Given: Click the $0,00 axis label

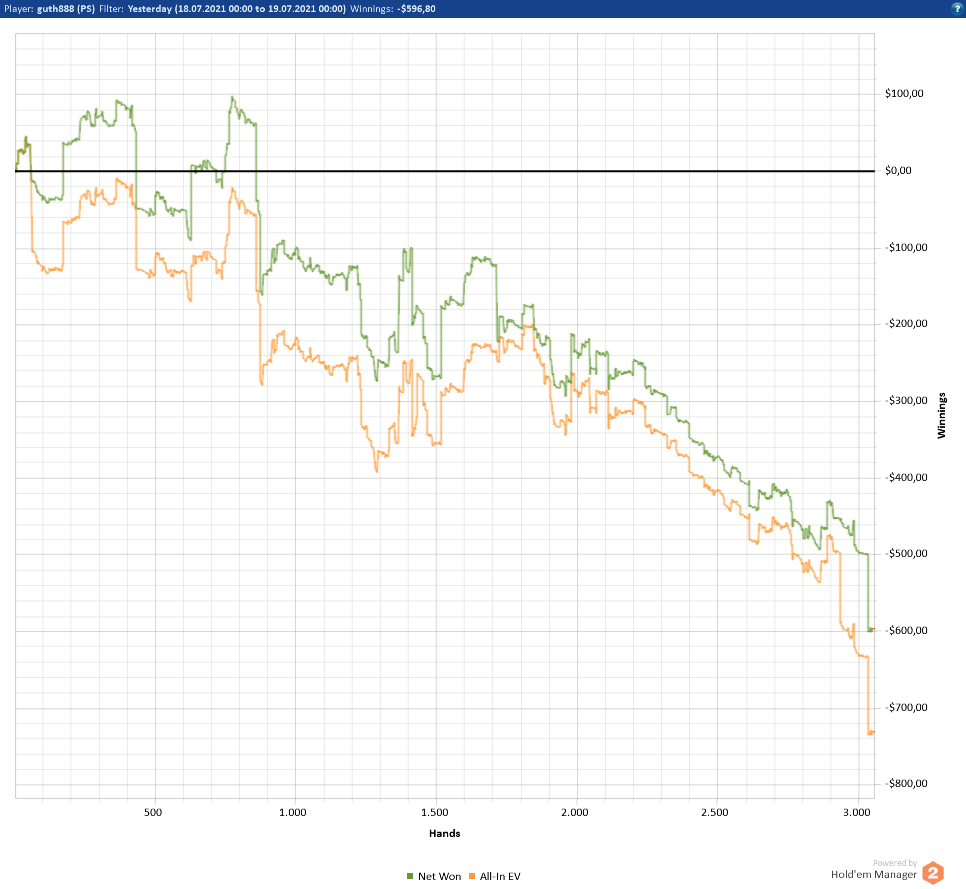Looking at the screenshot, I should point(898,171).
